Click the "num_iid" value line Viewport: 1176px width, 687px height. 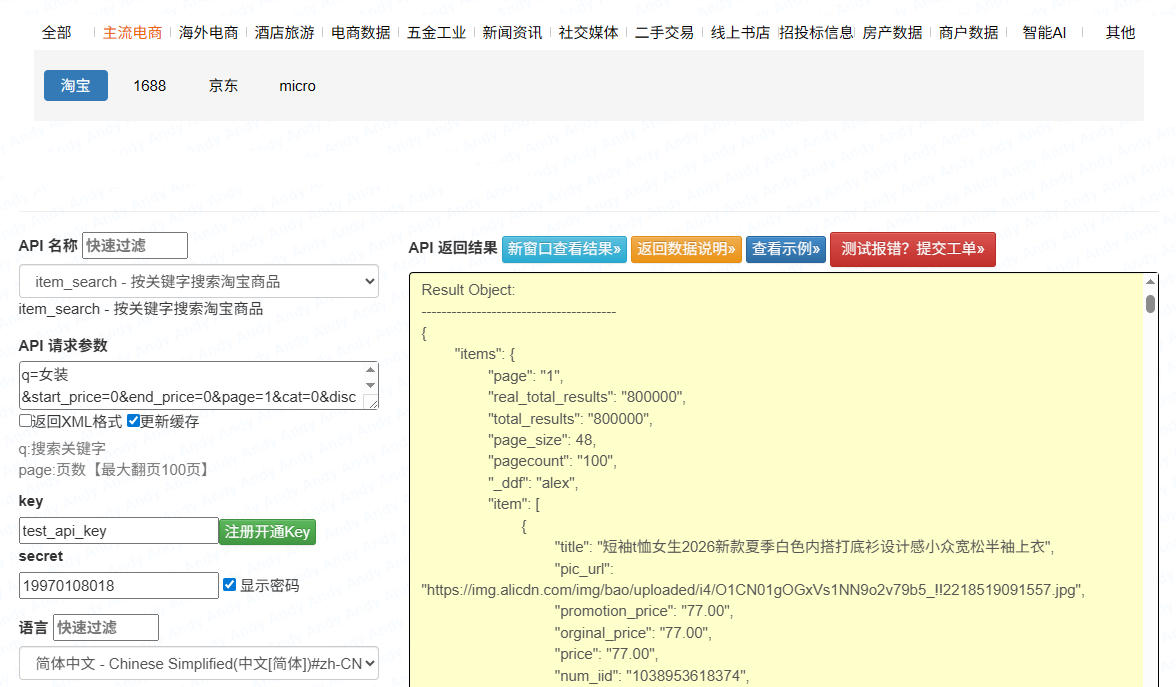tap(652, 676)
